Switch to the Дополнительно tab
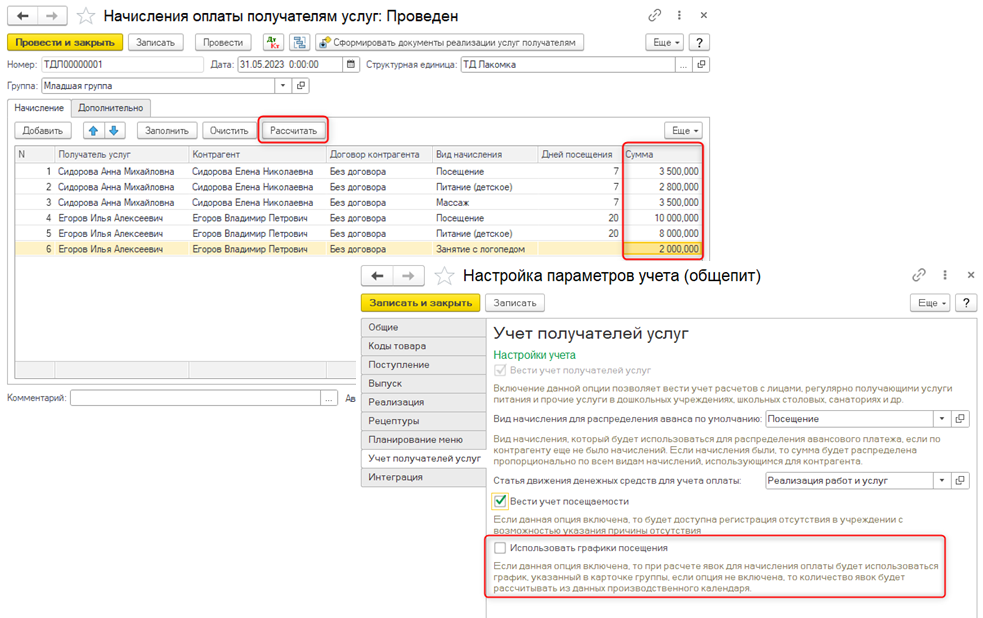Screen dimensions: 983x618 point(111,108)
